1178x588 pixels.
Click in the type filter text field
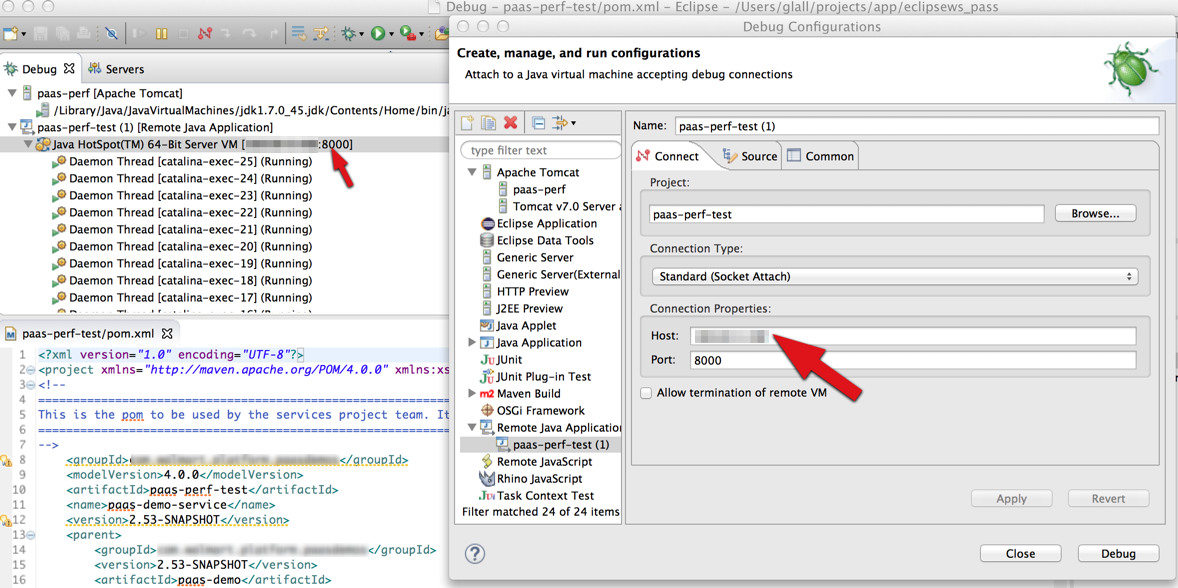[x=540, y=149]
